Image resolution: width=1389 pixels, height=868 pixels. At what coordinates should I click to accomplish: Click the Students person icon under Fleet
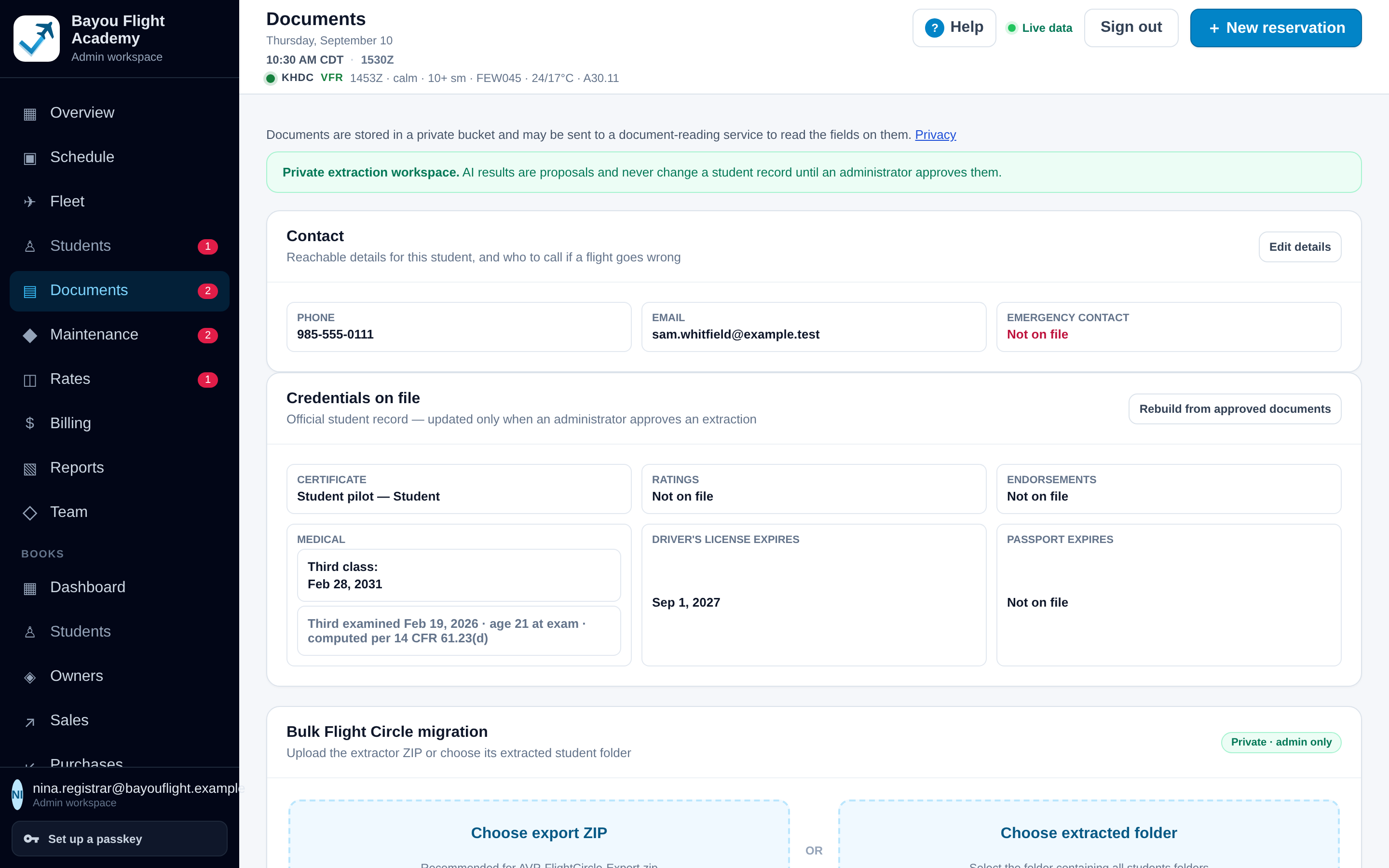coord(30,246)
